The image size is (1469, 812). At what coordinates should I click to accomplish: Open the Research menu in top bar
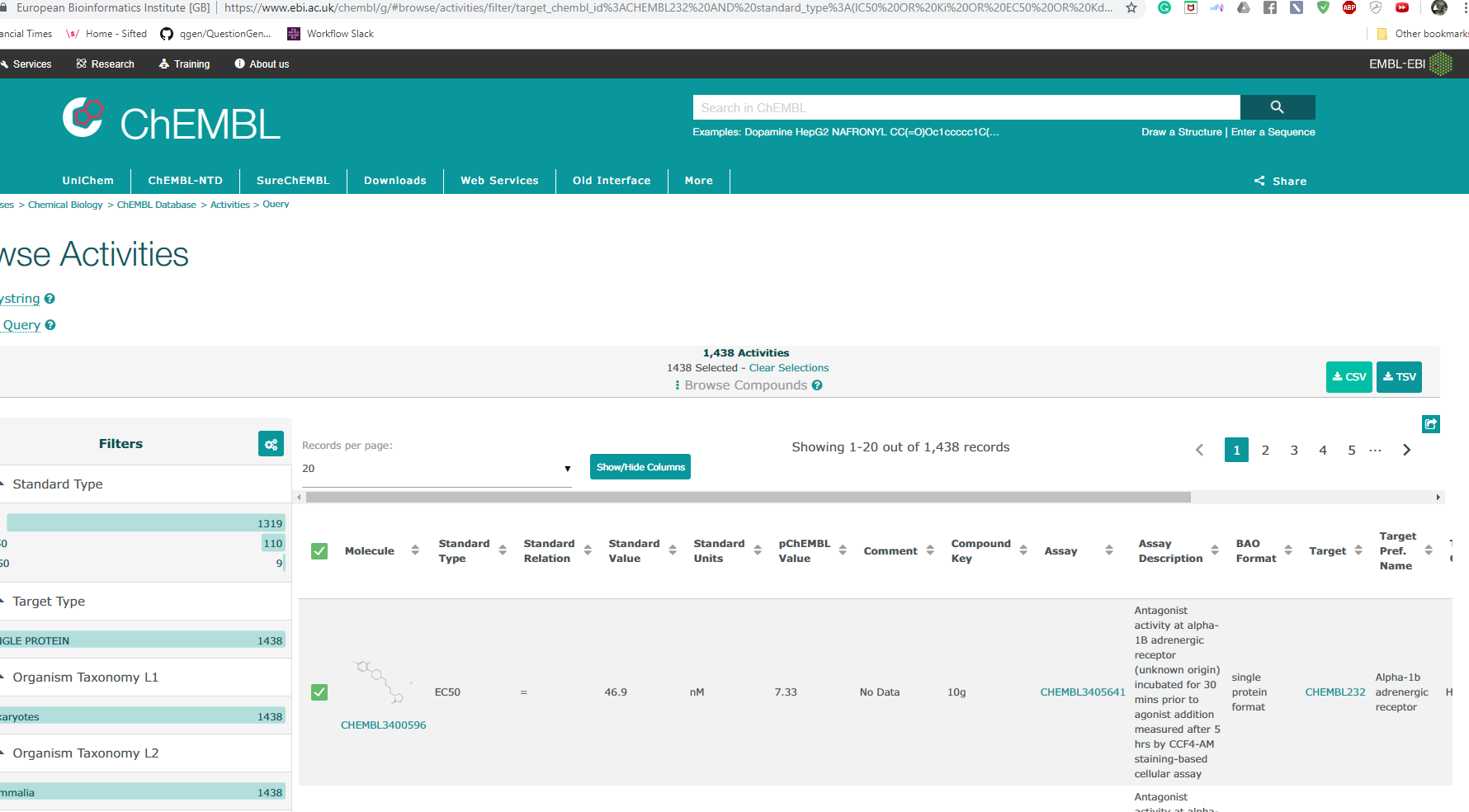point(106,64)
